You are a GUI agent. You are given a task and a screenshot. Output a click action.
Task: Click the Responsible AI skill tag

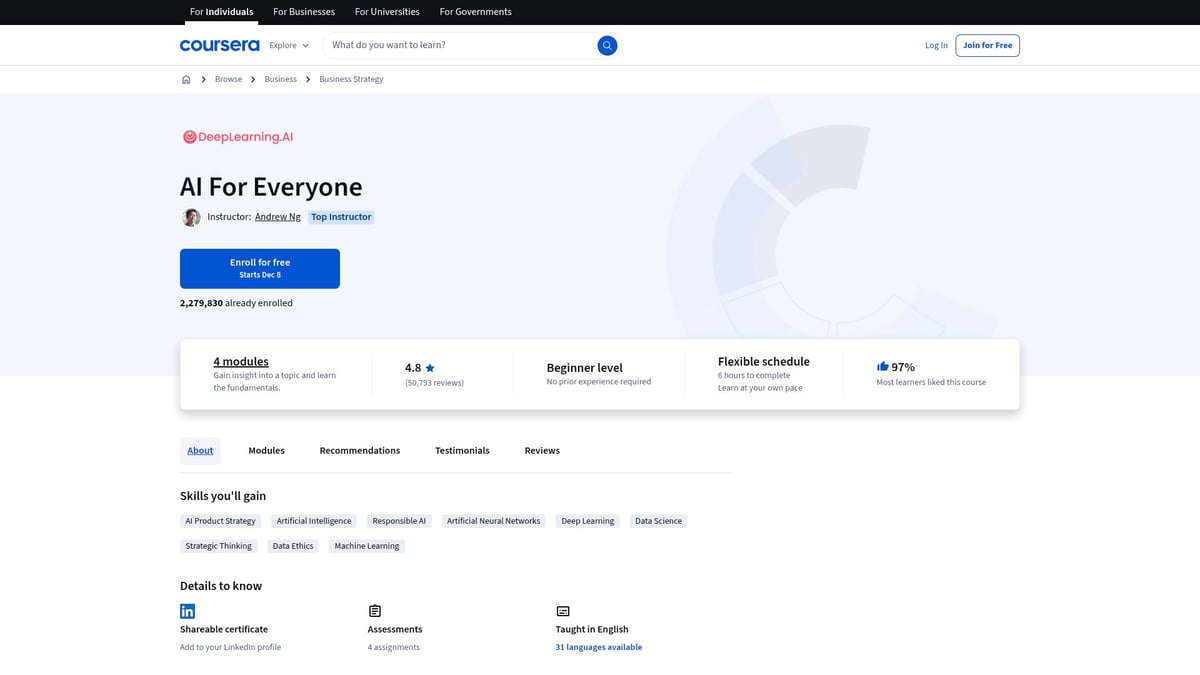(x=399, y=521)
